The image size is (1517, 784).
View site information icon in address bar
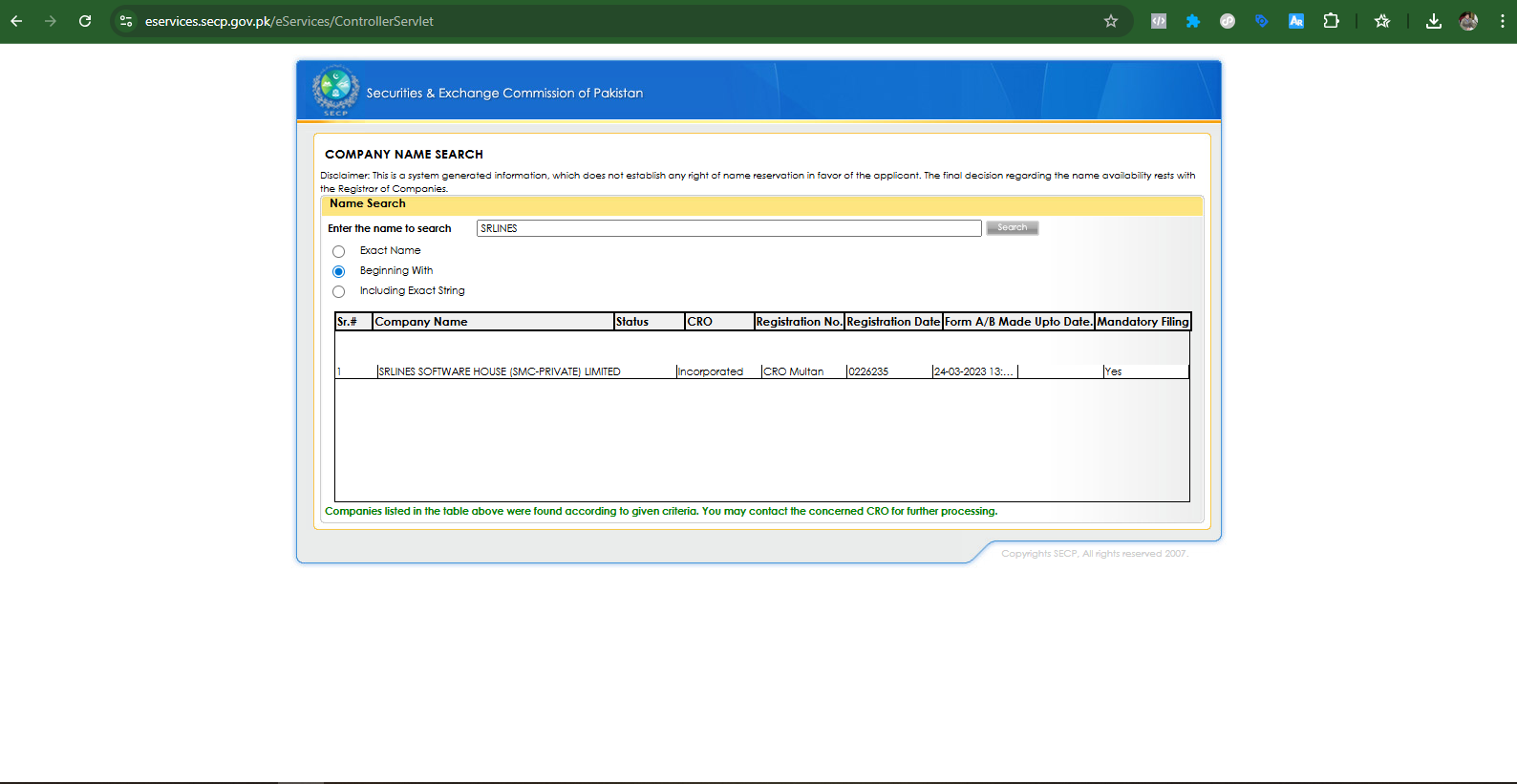pos(126,21)
